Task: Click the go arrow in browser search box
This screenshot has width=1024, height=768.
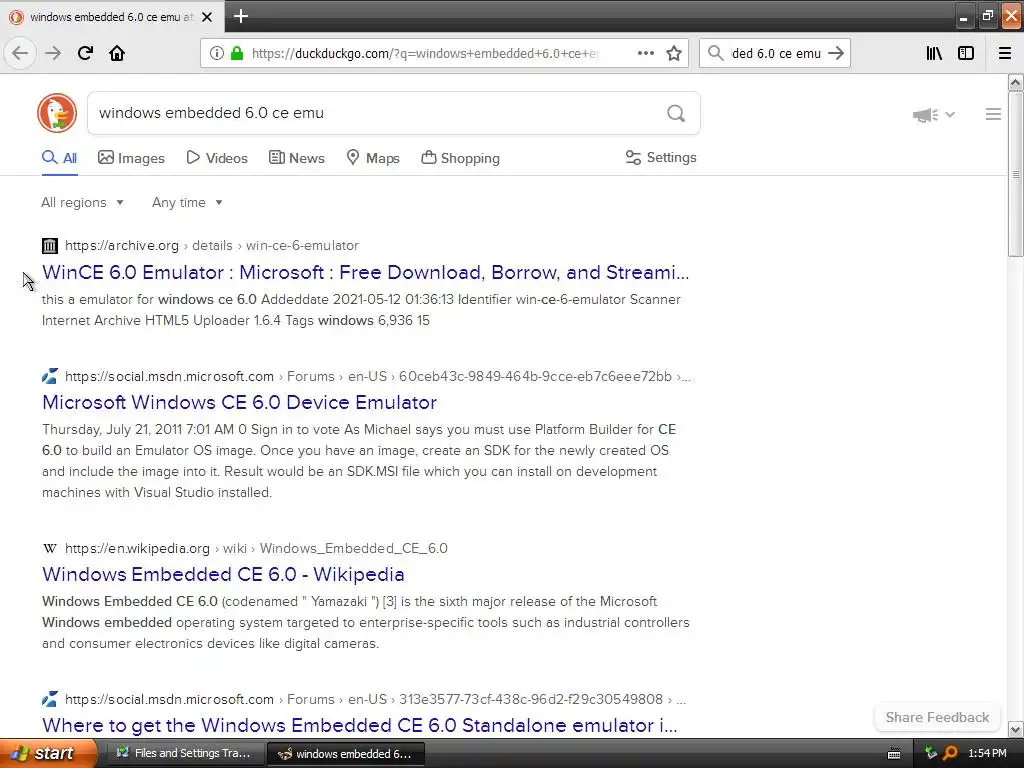Action: (836, 53)
